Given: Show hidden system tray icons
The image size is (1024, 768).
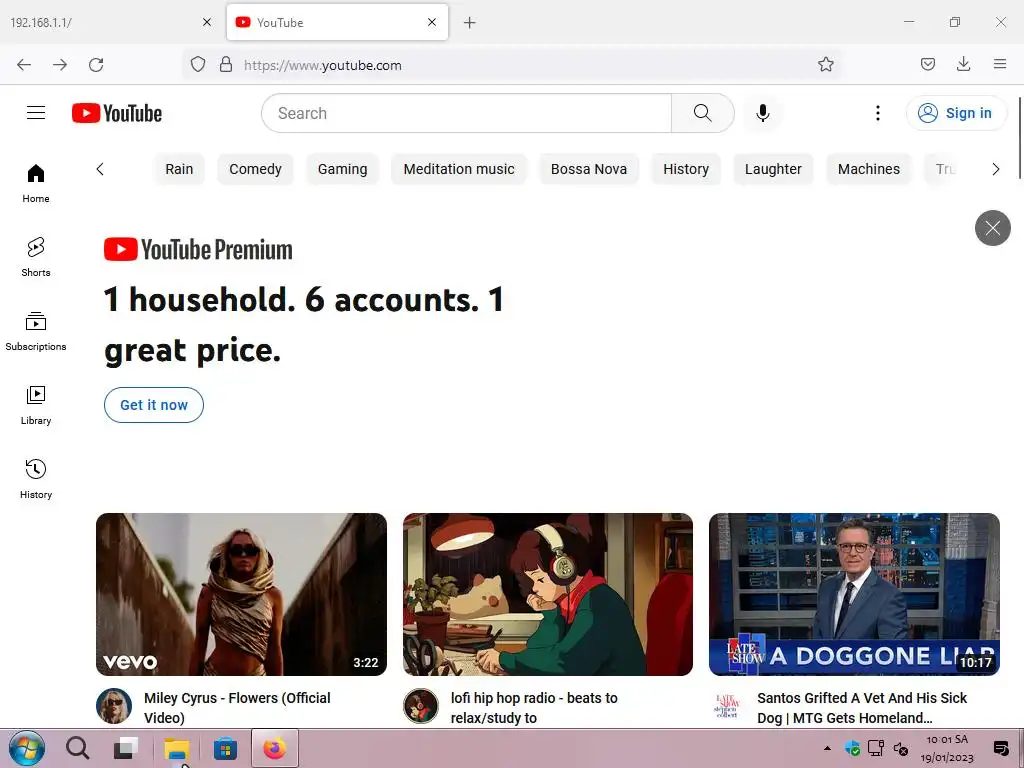Looking at the screenshot, I should tap(827, 748).
